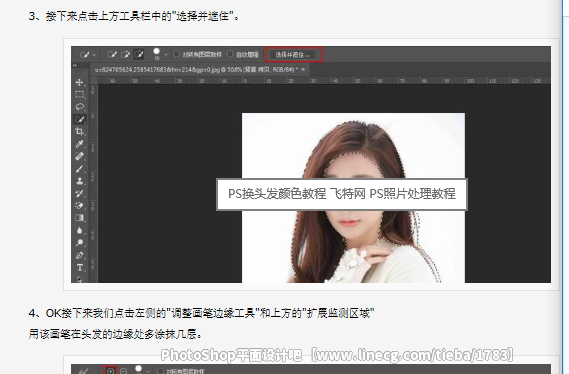This screenshot has height=374, width=569.
Task: Select the Dodge tool
Action: coord(79,242)
